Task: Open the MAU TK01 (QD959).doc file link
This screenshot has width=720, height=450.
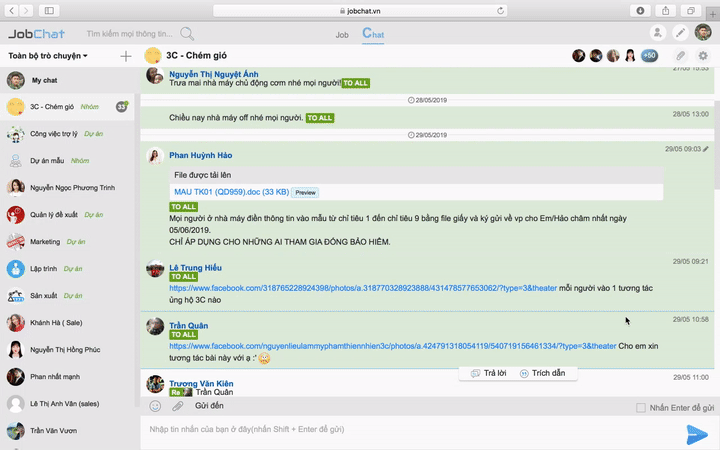Action: coord(231,192)
